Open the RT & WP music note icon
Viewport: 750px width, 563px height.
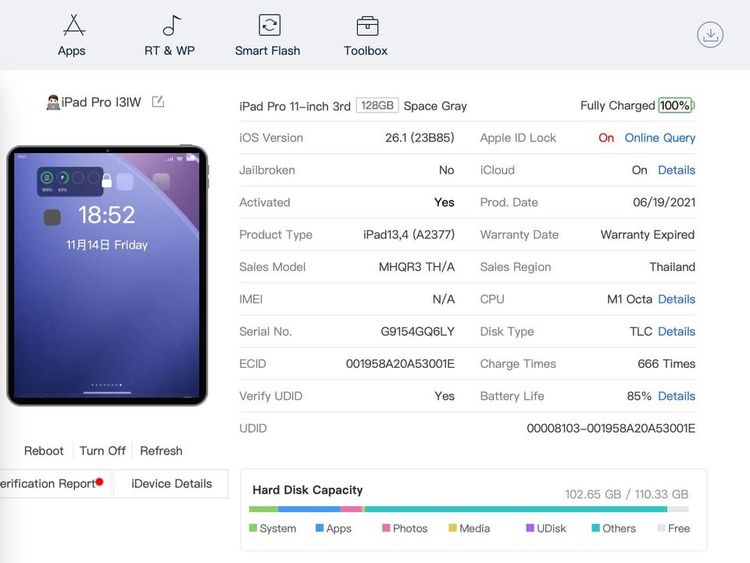(171, 25)
